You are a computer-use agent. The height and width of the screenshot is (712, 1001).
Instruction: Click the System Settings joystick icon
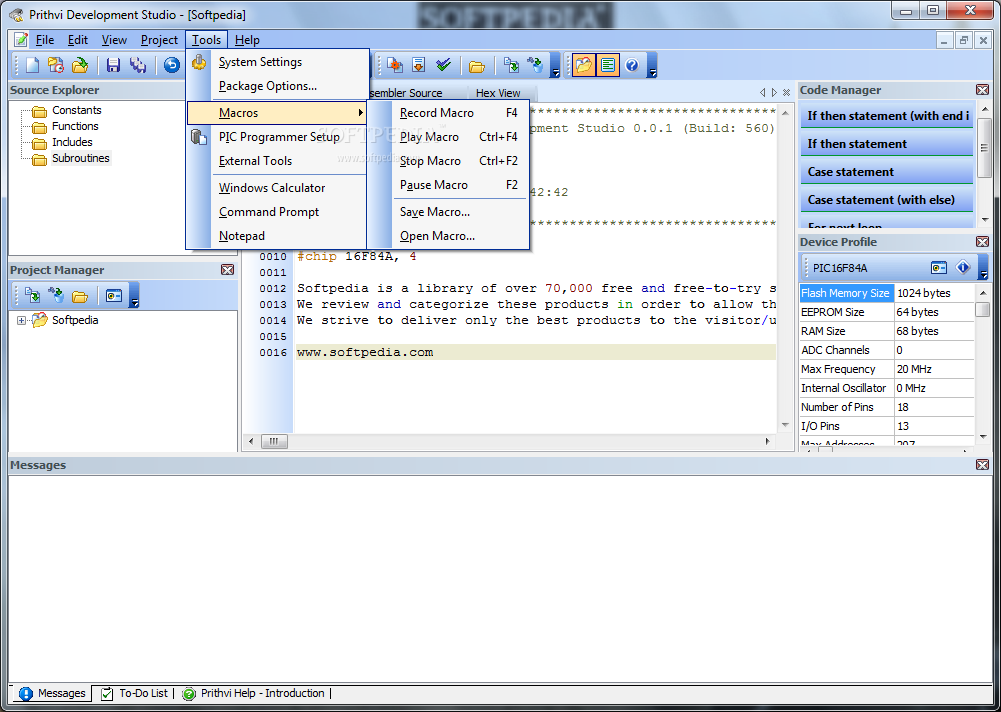click(x=199, y=62)
